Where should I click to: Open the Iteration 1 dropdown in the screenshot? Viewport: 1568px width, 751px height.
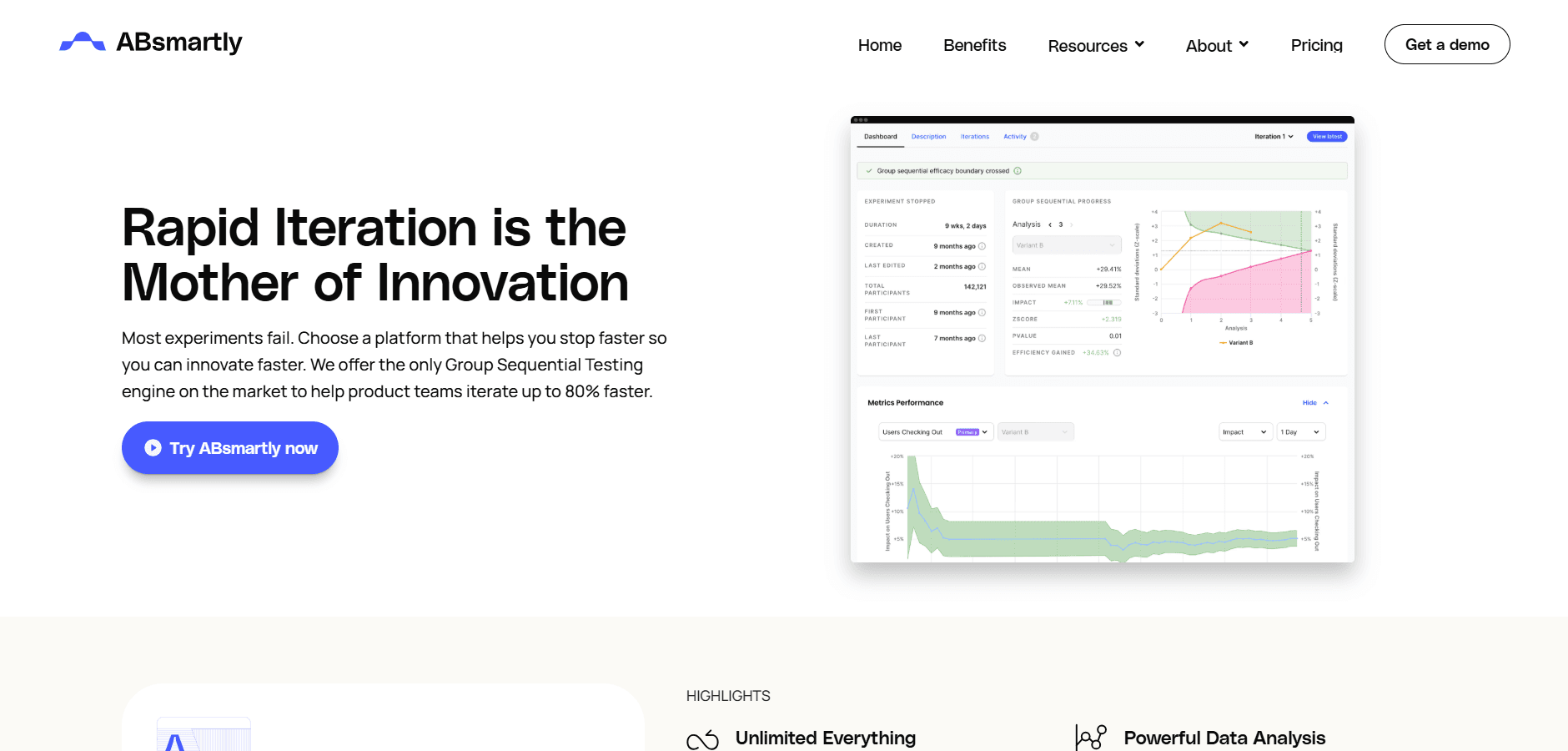1274,137
